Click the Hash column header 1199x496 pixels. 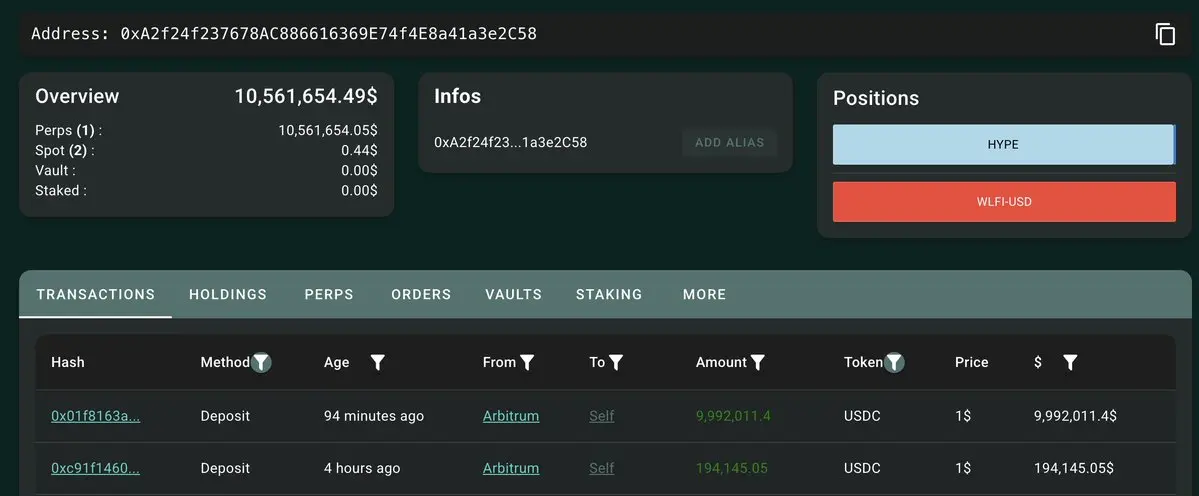point(68,362)
